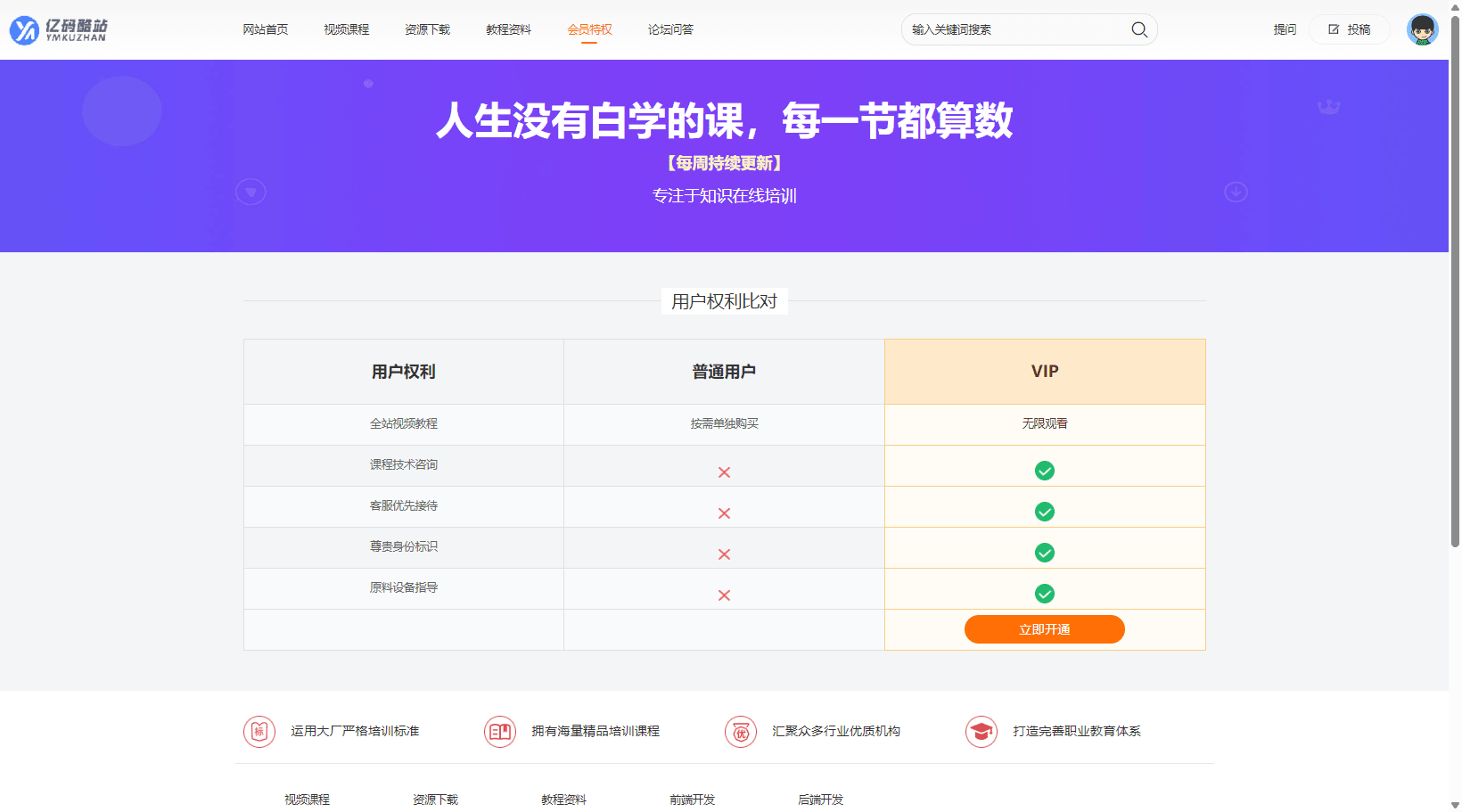The height and width of the screenshot is (812, 1462).
Task: Click the search magnifier icon
Action: point(1138,29)
